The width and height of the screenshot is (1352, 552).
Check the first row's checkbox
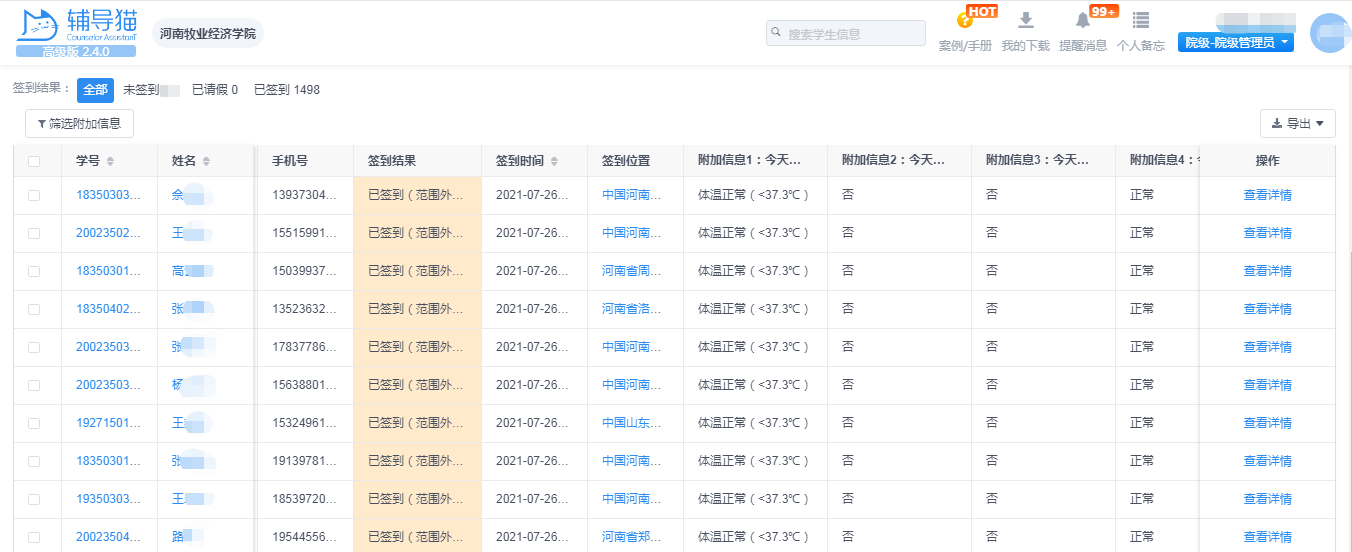coord(34,195)
